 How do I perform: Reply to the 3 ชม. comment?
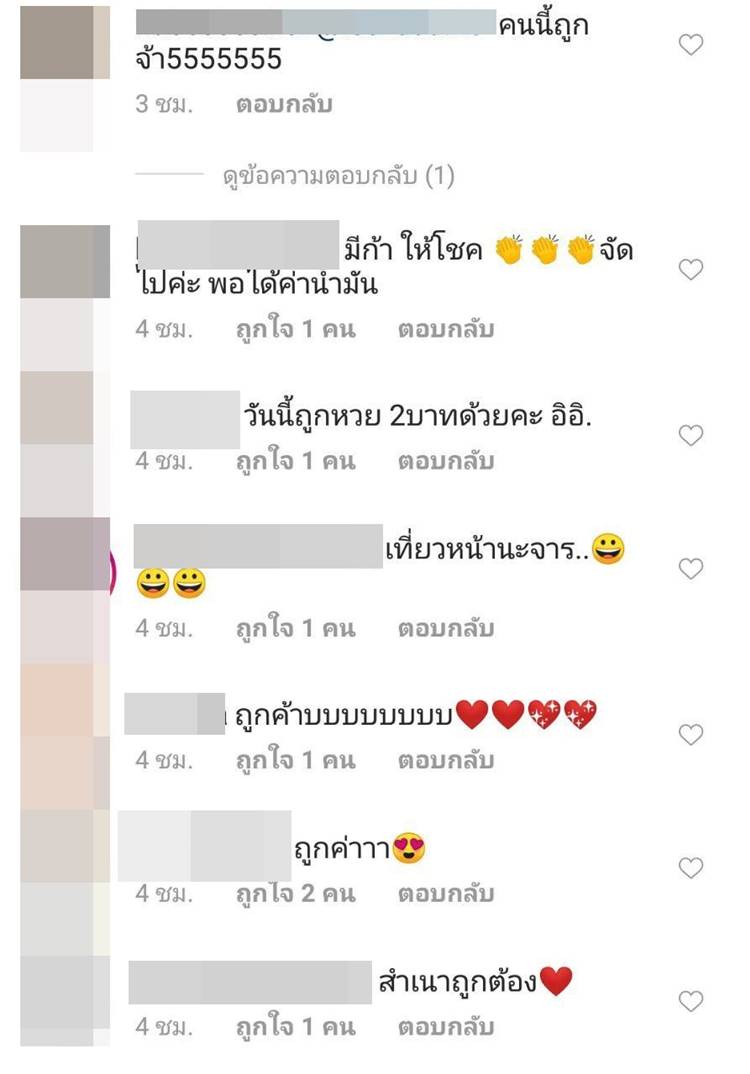click(284, 104)
